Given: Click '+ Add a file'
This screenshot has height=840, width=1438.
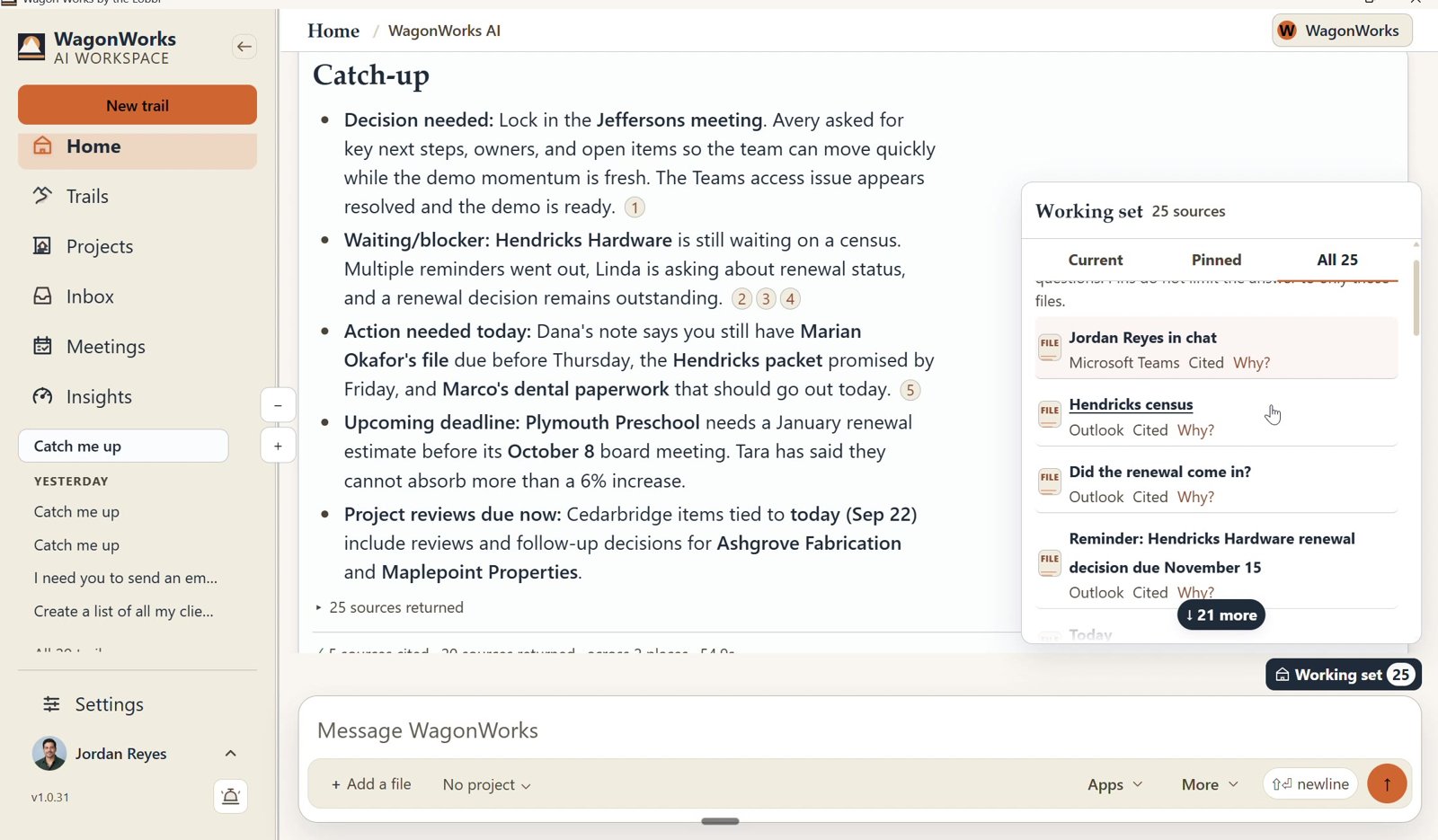Looking at the screenshot, I should [x=371, y=784].
